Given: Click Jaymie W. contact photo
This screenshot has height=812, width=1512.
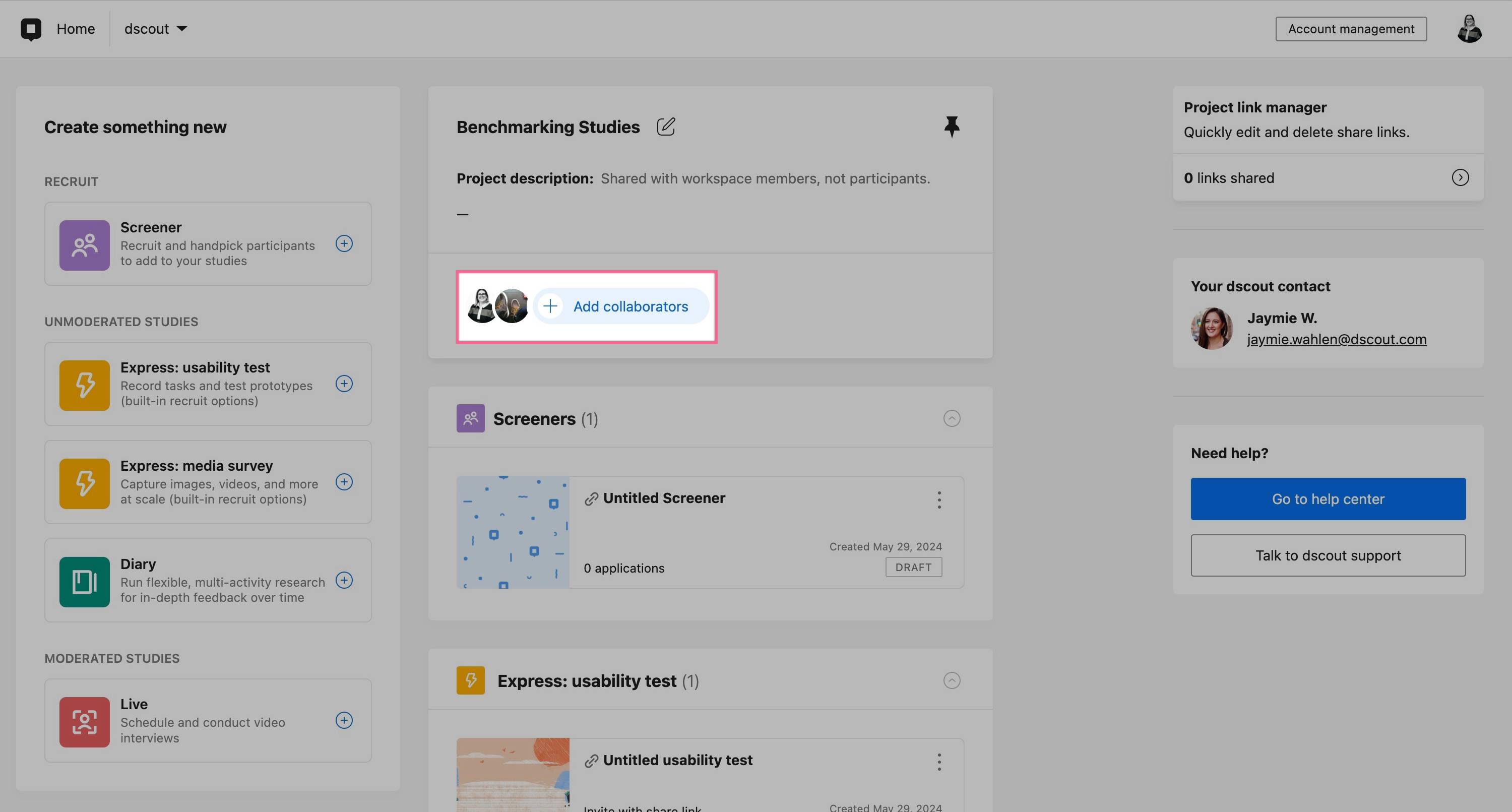Looking at the screenshot, I should pos(1212,329).
